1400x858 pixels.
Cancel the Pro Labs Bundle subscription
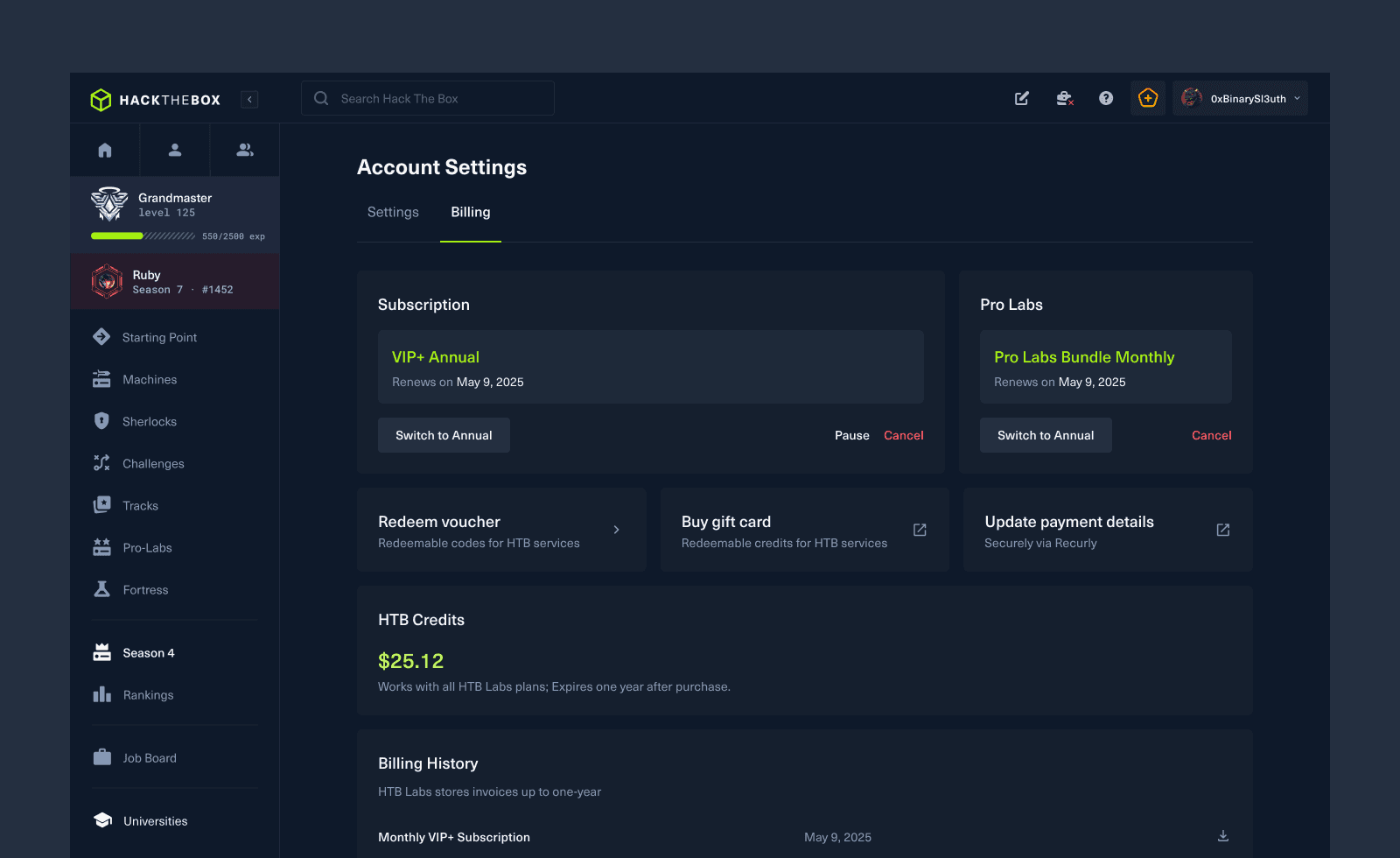1212,435
